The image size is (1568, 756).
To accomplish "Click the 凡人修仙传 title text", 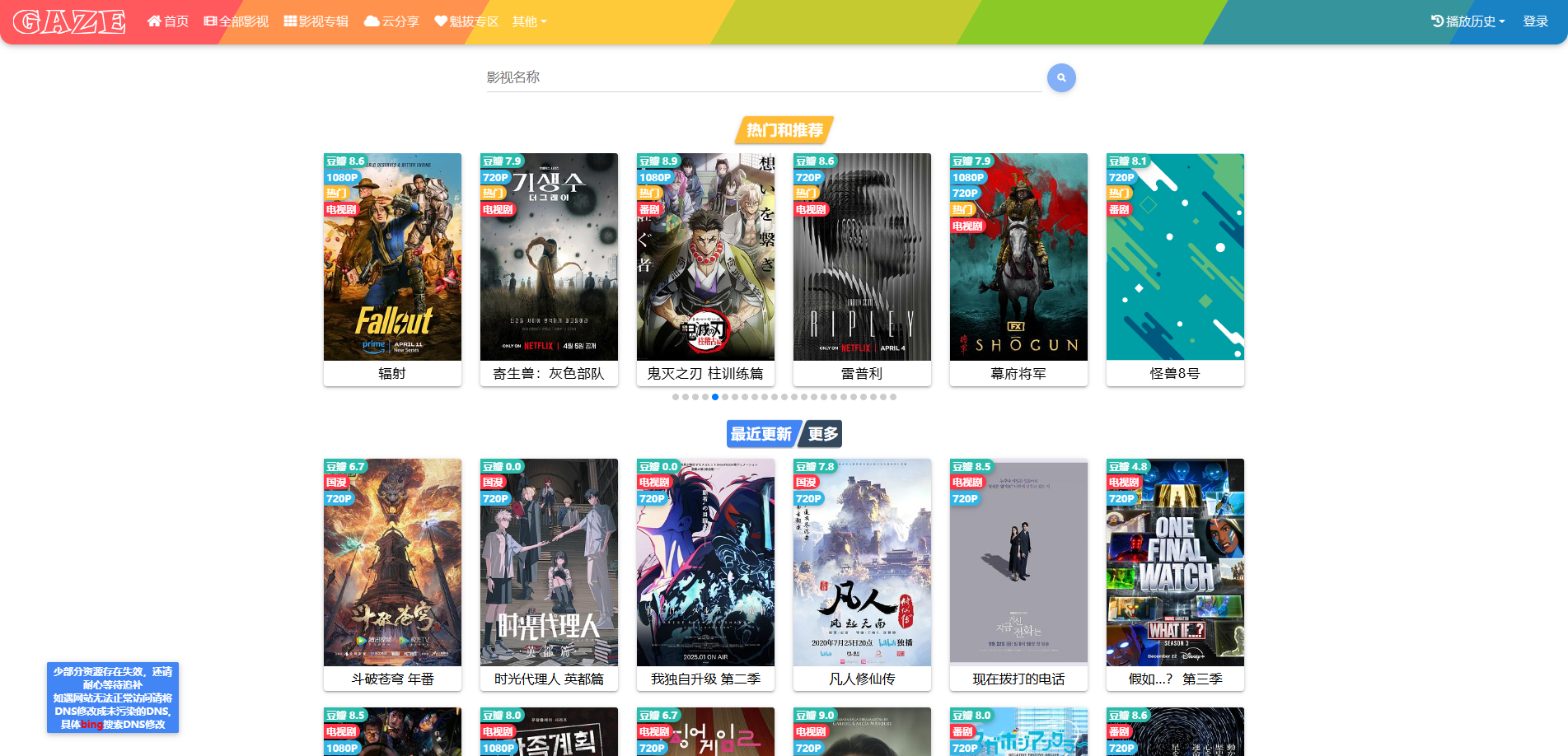I will [862, 679].
